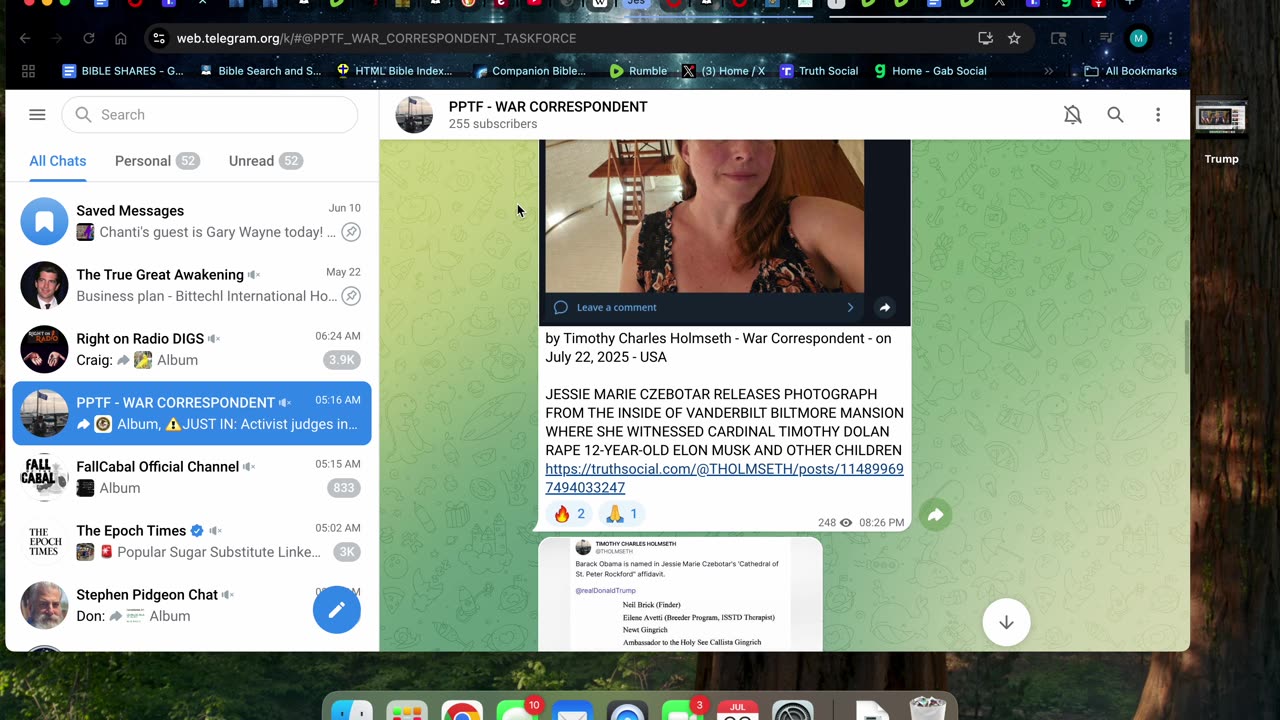This screenshot has width=1280, height=720.
Task: Open Trash in Dock
Action: (x=928, y=710)
